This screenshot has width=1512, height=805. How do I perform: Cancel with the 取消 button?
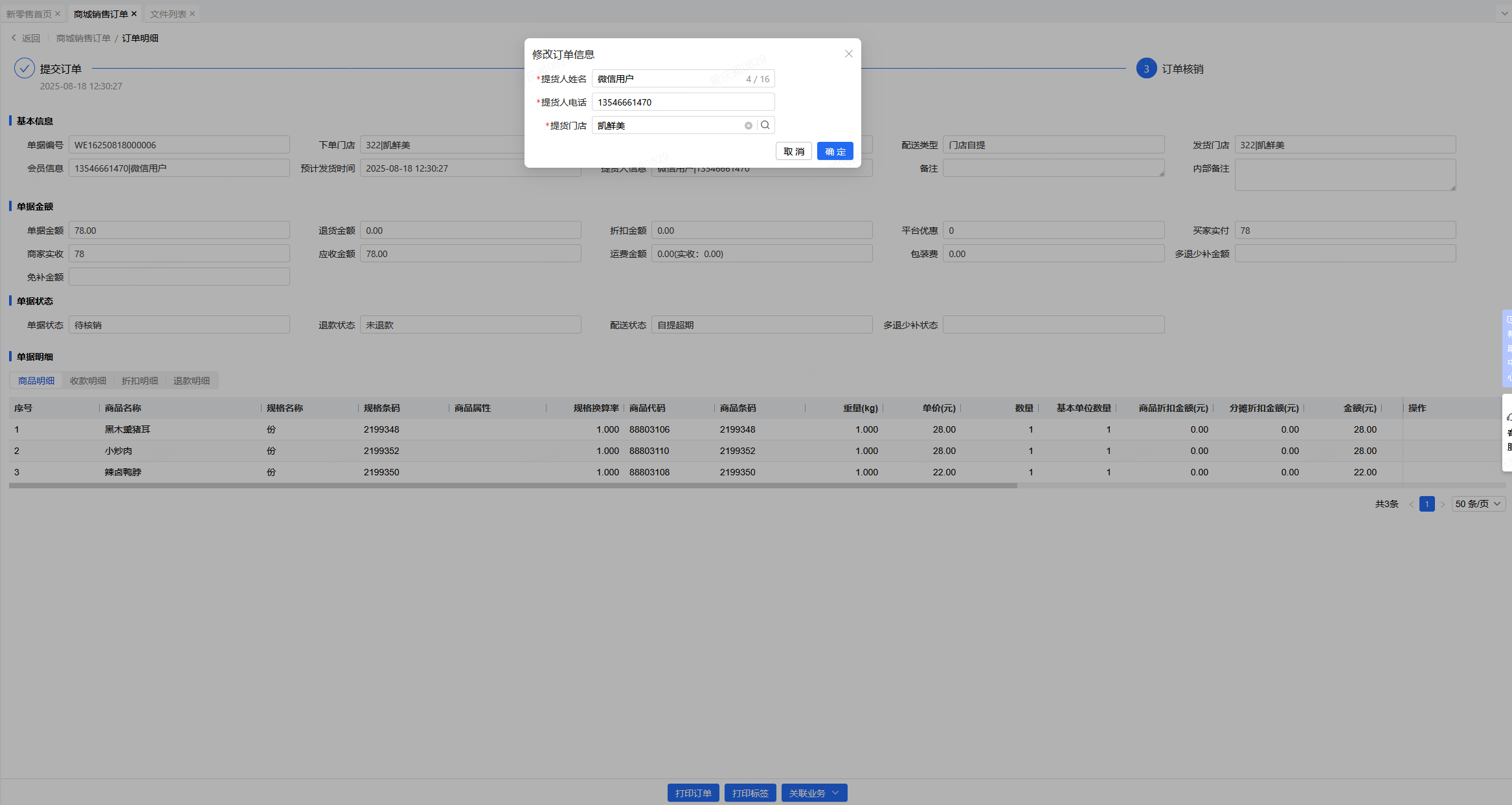(794, 151)
